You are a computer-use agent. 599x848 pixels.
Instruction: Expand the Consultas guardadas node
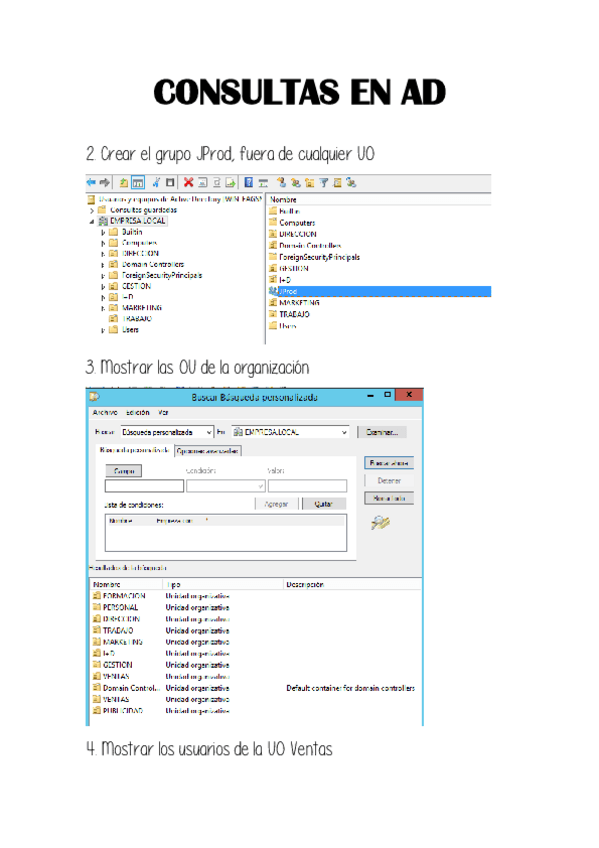pos(91,210)
